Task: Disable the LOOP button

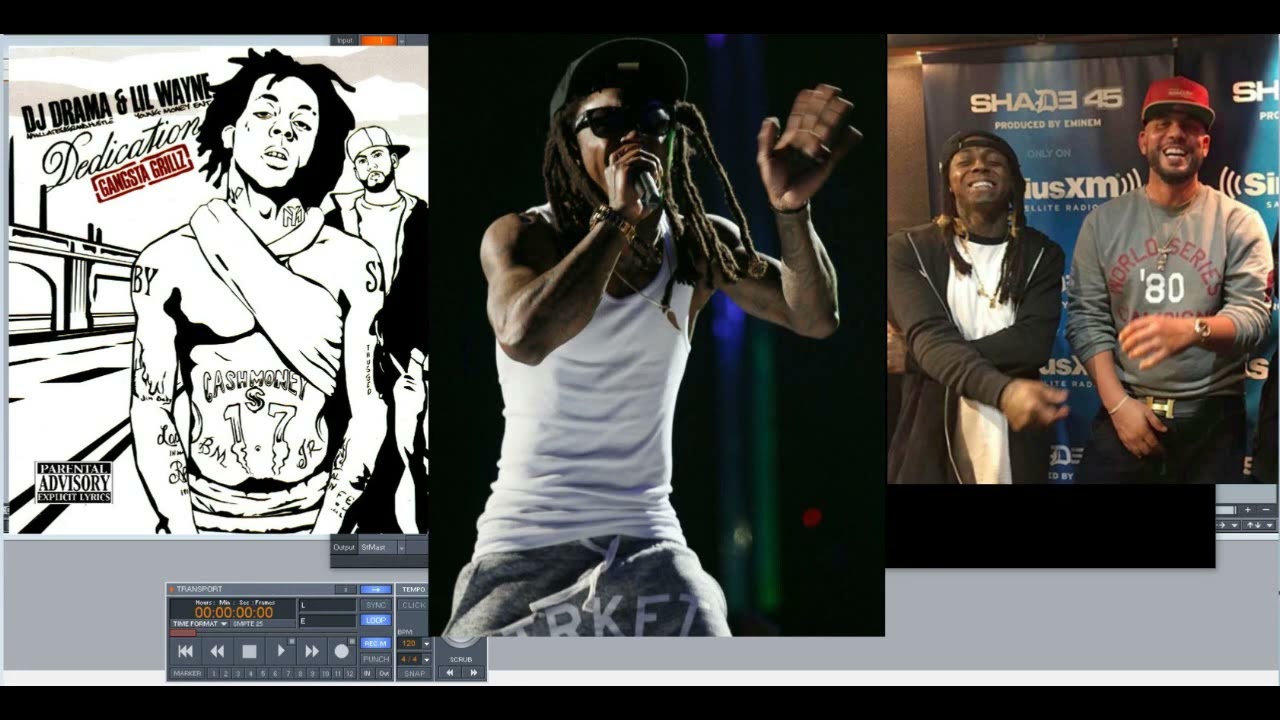Action: pyautogui.click(x=376, y=620)
